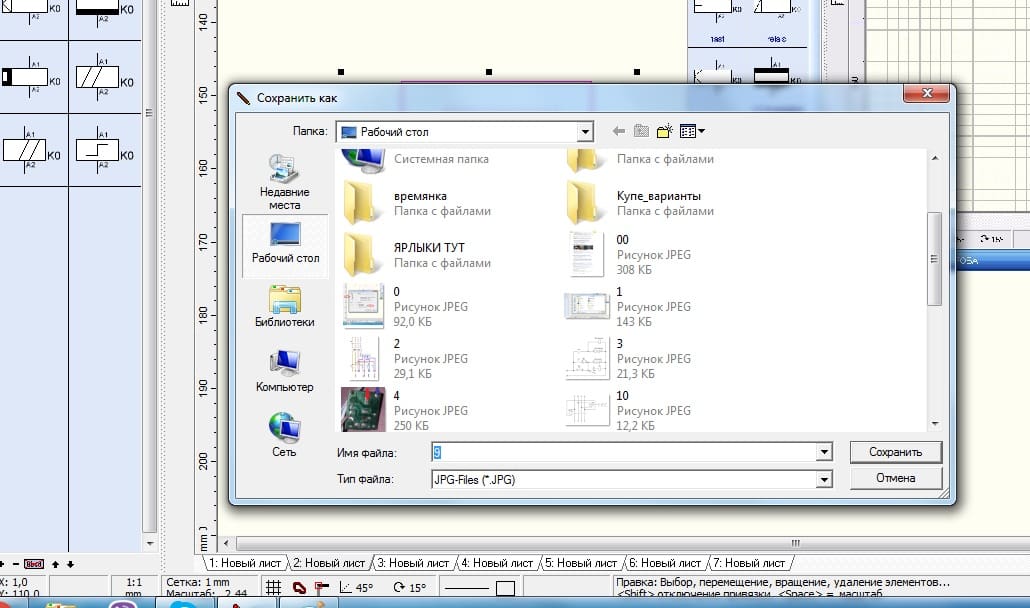Select Сеть in the places sidebar

pos(285,435)
